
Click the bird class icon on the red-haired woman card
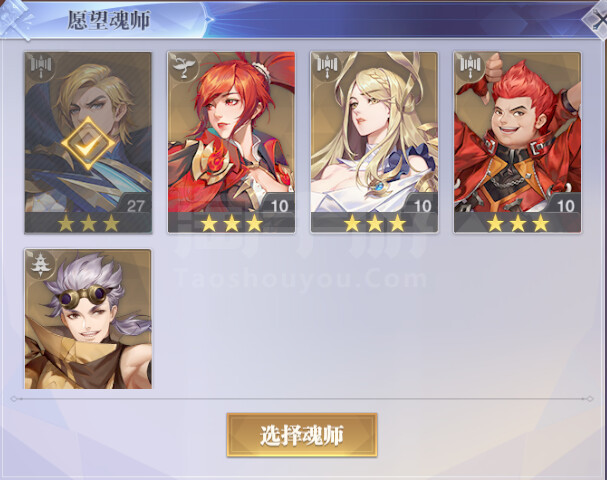point(184,68)
